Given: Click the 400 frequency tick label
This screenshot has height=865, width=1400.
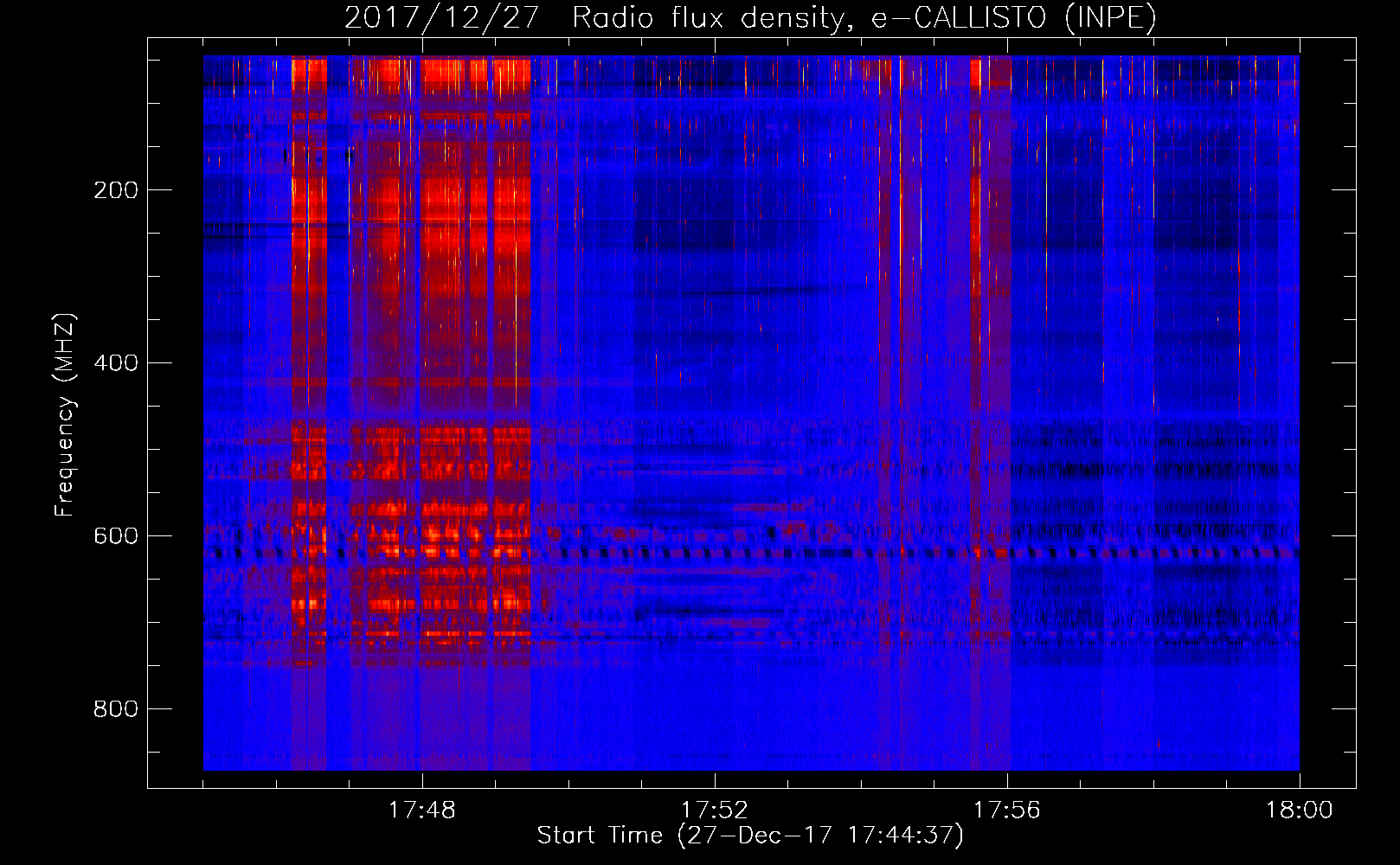Looking at the screenshot, I should pos(116,363).
